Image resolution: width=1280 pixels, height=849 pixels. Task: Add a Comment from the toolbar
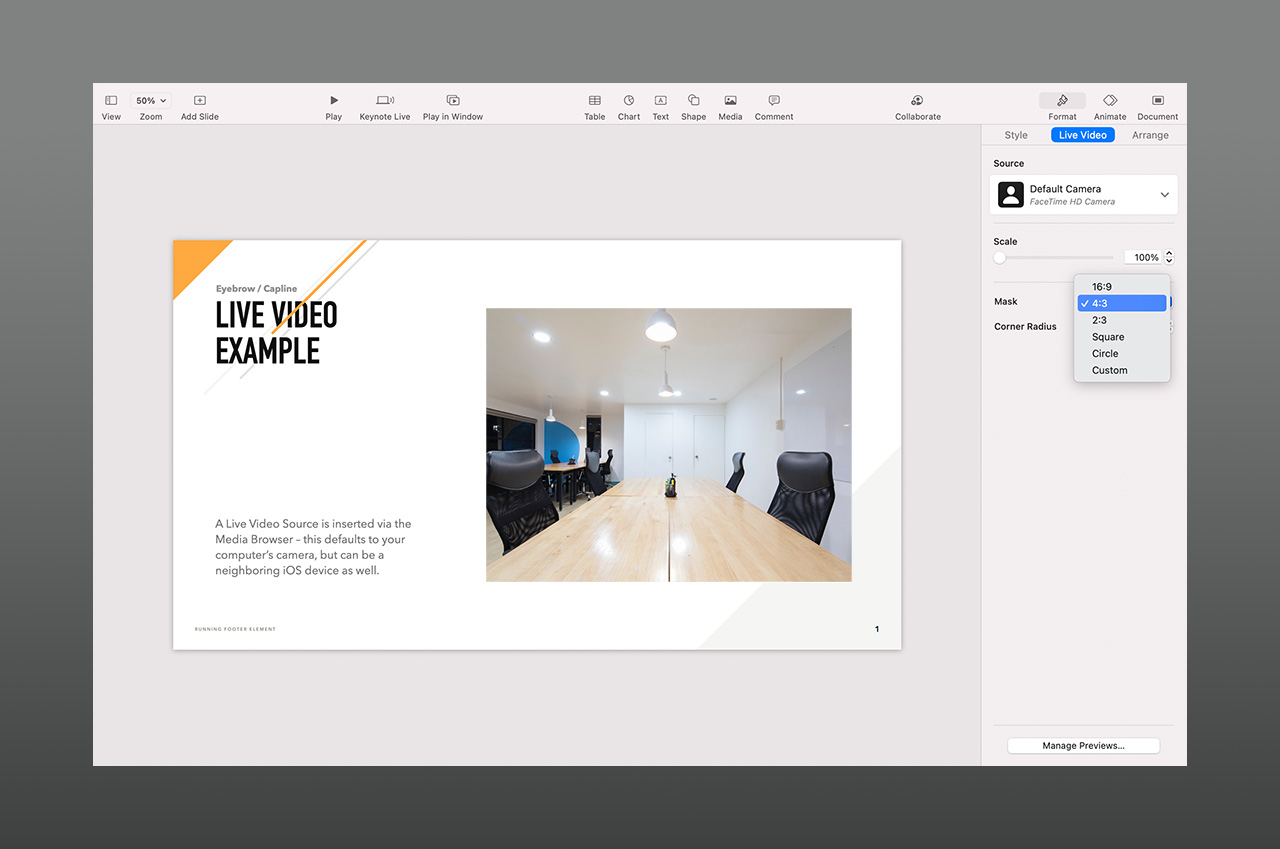774,101
